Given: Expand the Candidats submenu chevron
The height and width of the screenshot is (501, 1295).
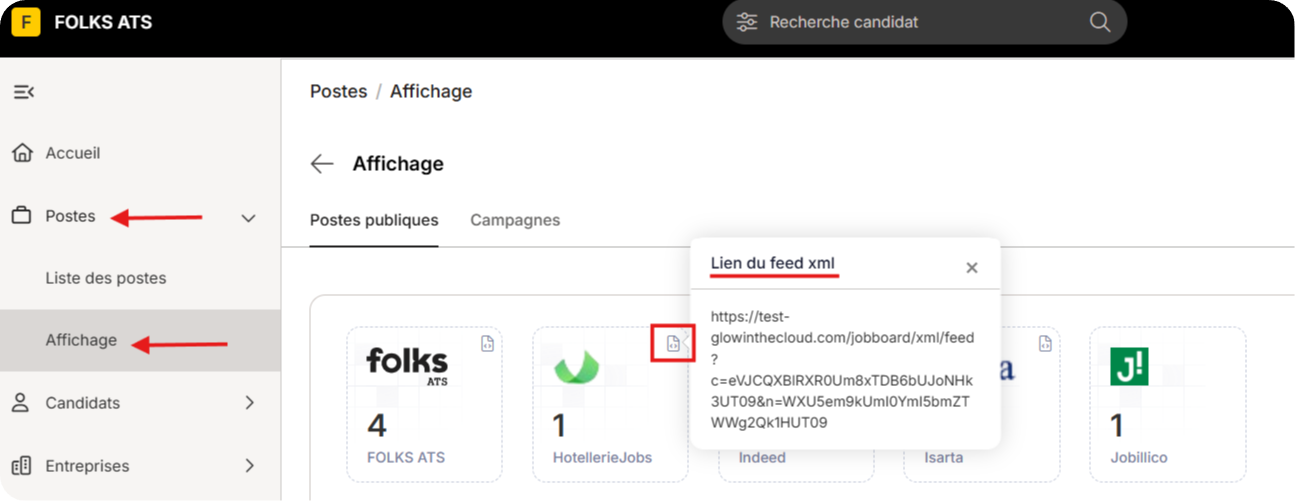Looking at the screenshot, I should [x=249, y=403].
